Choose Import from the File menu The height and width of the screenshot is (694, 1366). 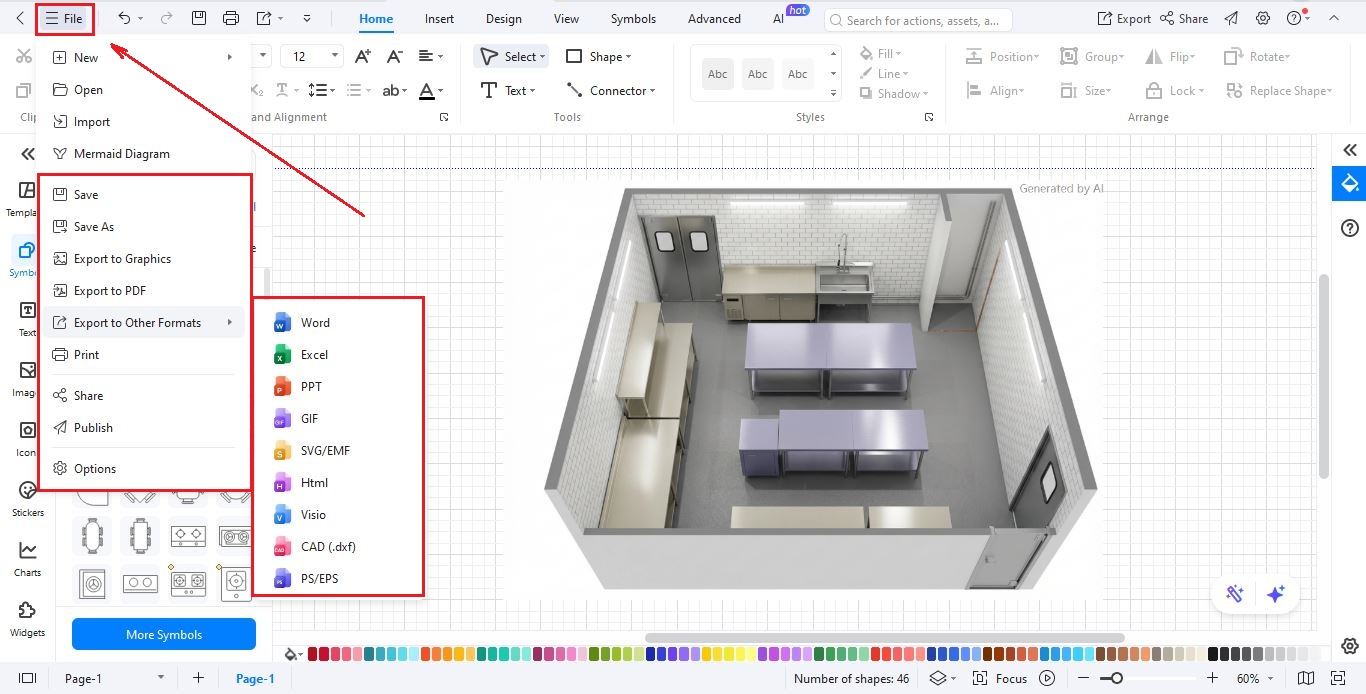coord(144,121)
